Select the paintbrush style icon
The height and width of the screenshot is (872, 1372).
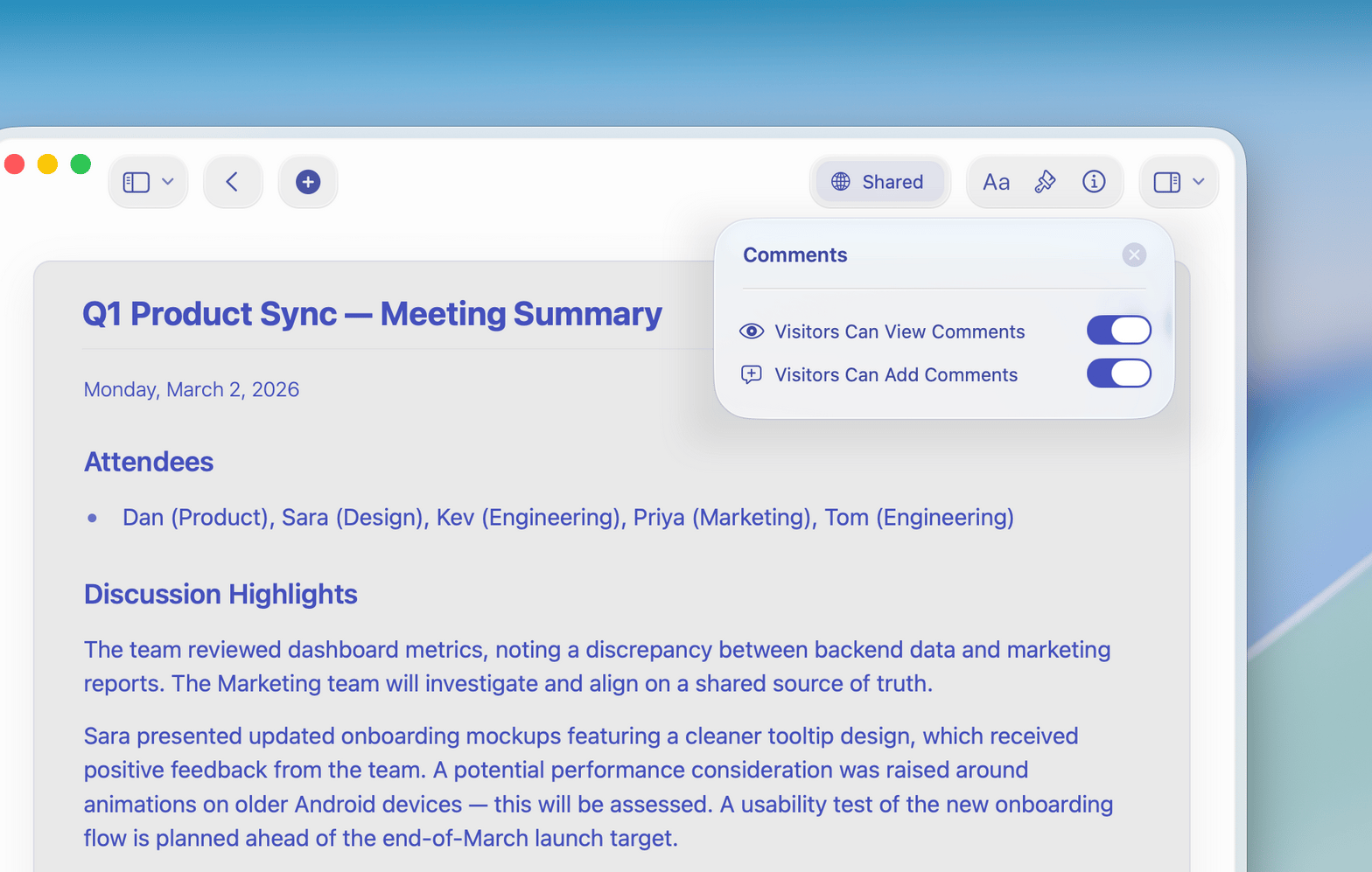click(x=1045, y=182)
